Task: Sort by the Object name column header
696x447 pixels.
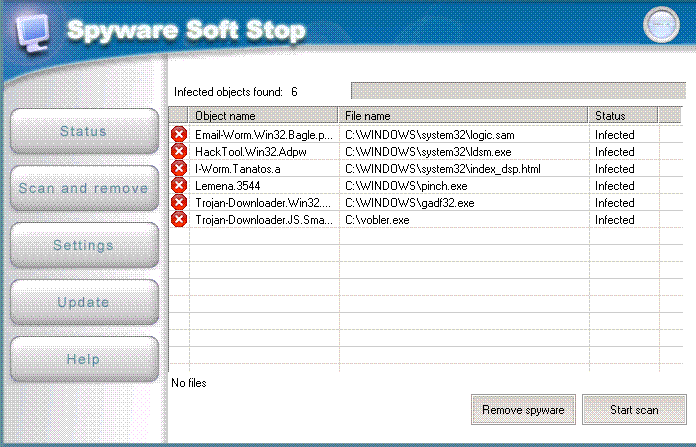Action: coord(263,115)
